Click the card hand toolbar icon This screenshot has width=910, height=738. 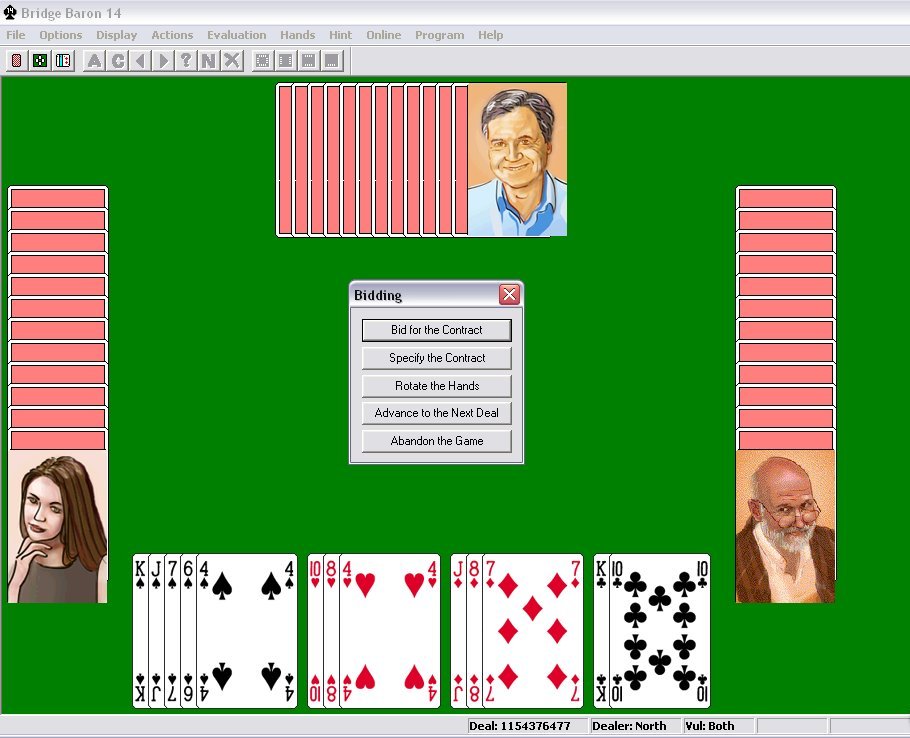[x=63, y=61]
